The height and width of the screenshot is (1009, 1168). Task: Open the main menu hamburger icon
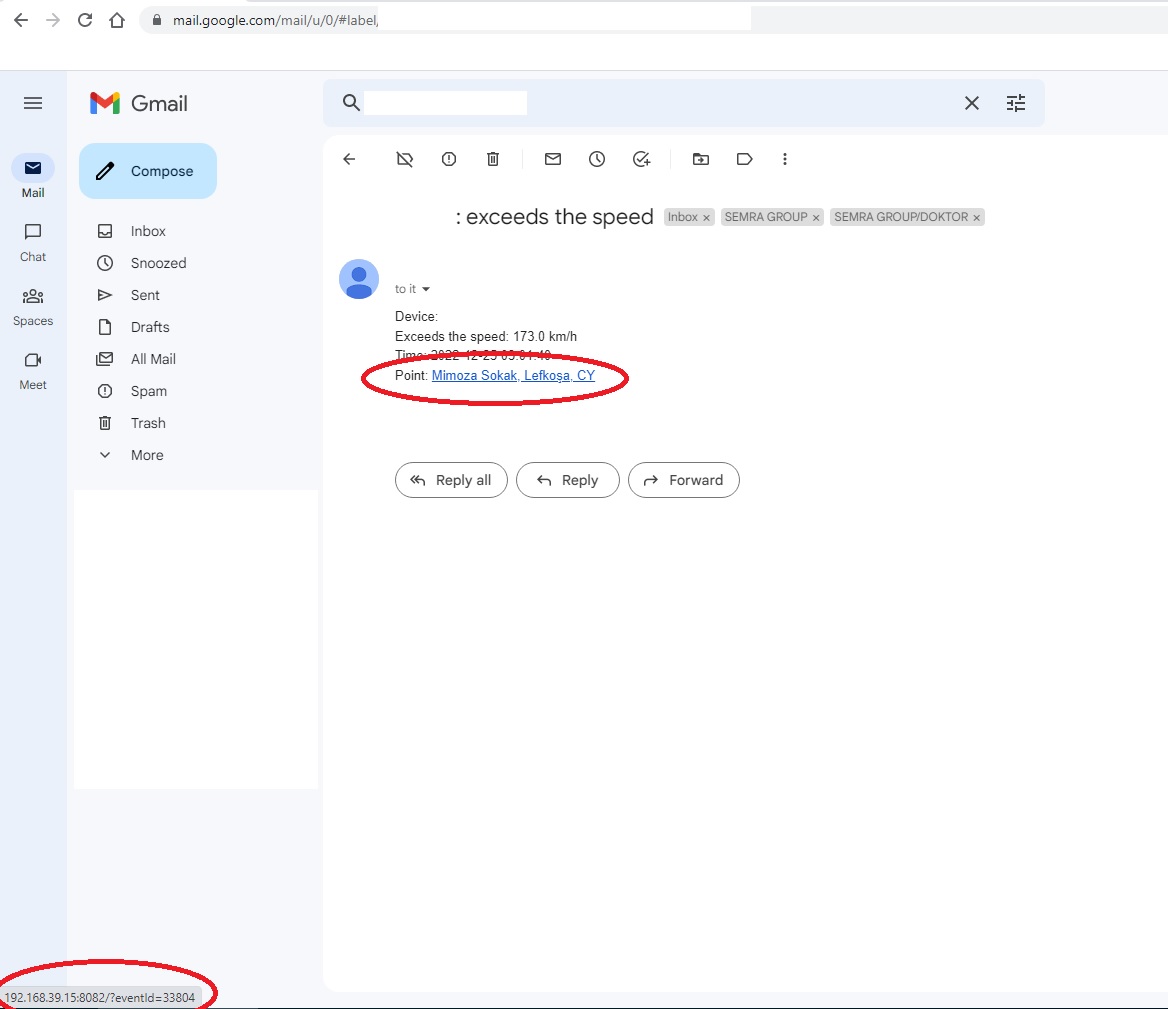(33, 102)
